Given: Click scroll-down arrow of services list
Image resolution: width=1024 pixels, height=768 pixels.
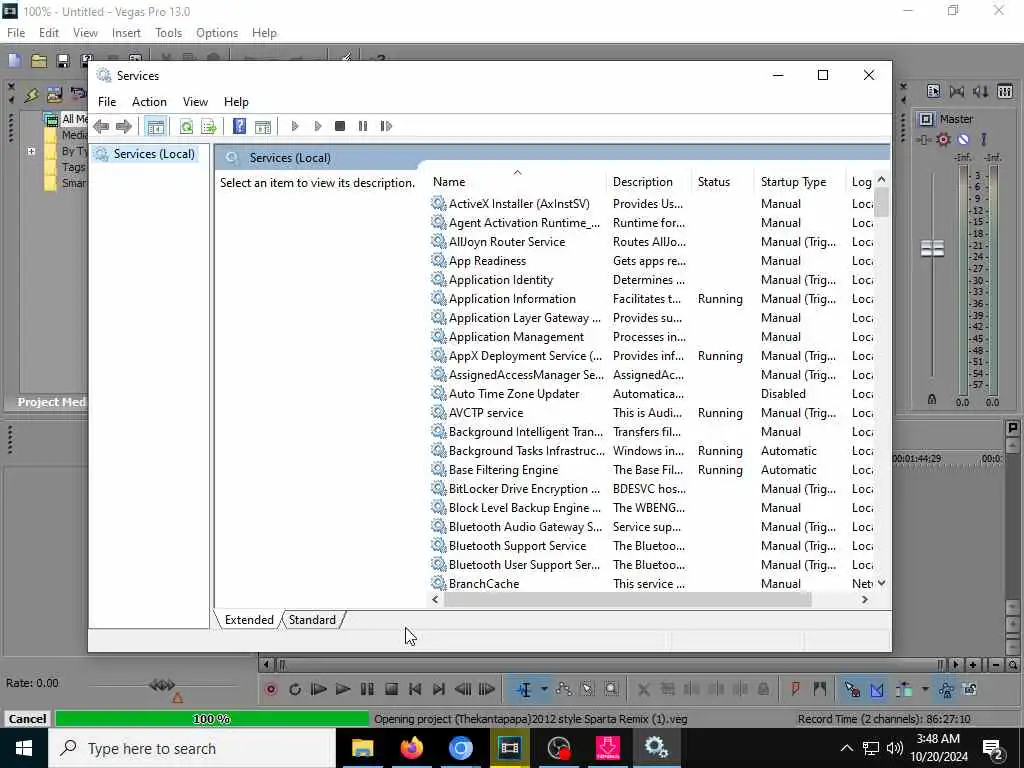Looking at the screenshot, I should (x=882, y=583).
